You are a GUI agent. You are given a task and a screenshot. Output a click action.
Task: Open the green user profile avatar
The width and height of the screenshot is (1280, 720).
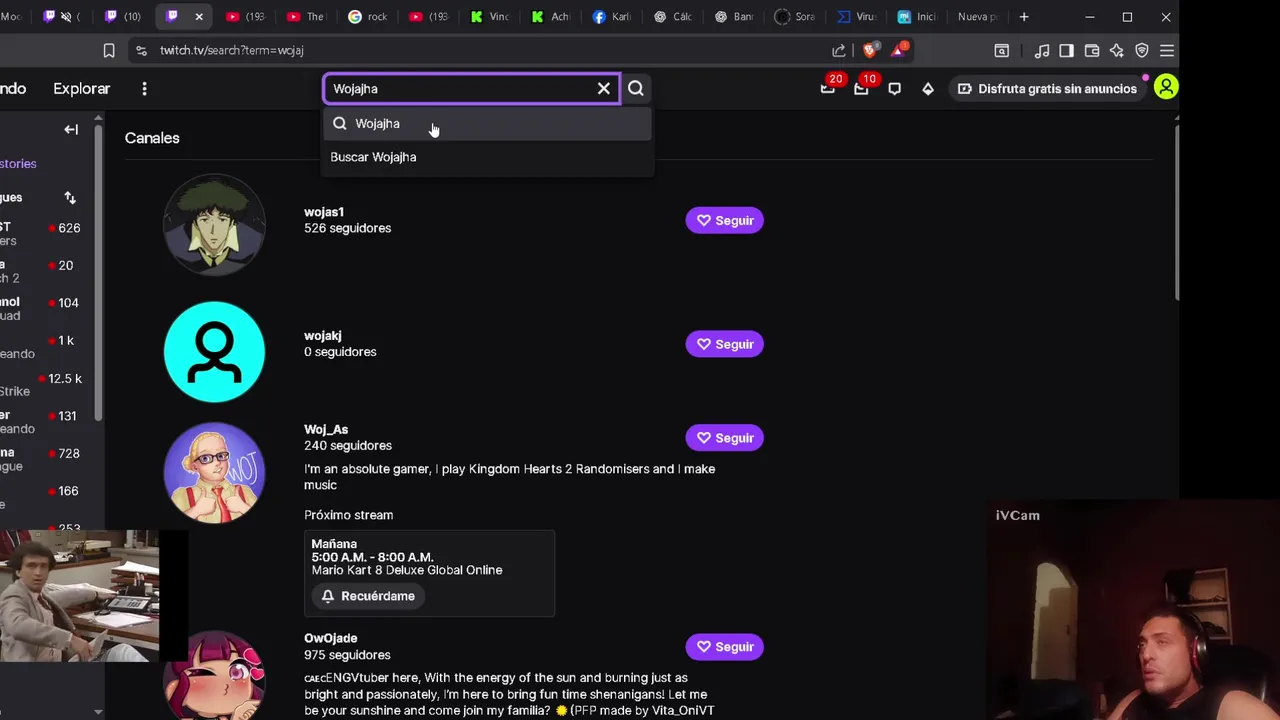pyautogui.click(x=1166, y=88)
